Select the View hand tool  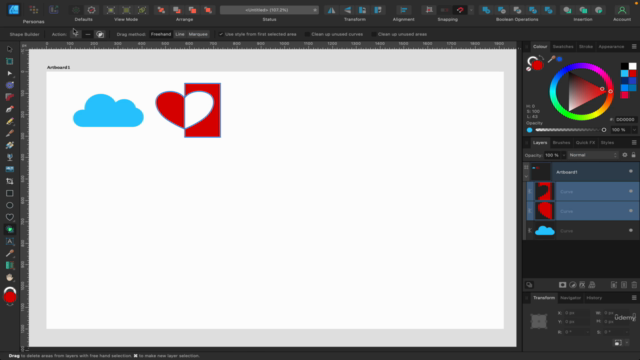[x=9, y=278]
